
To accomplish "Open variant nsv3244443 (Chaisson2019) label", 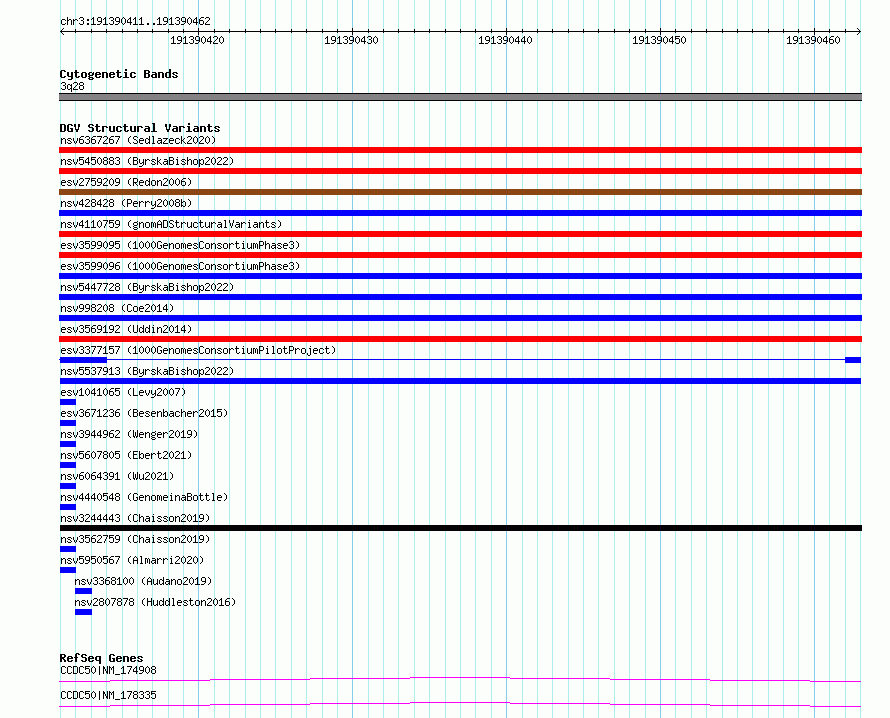I will [135, 518].
